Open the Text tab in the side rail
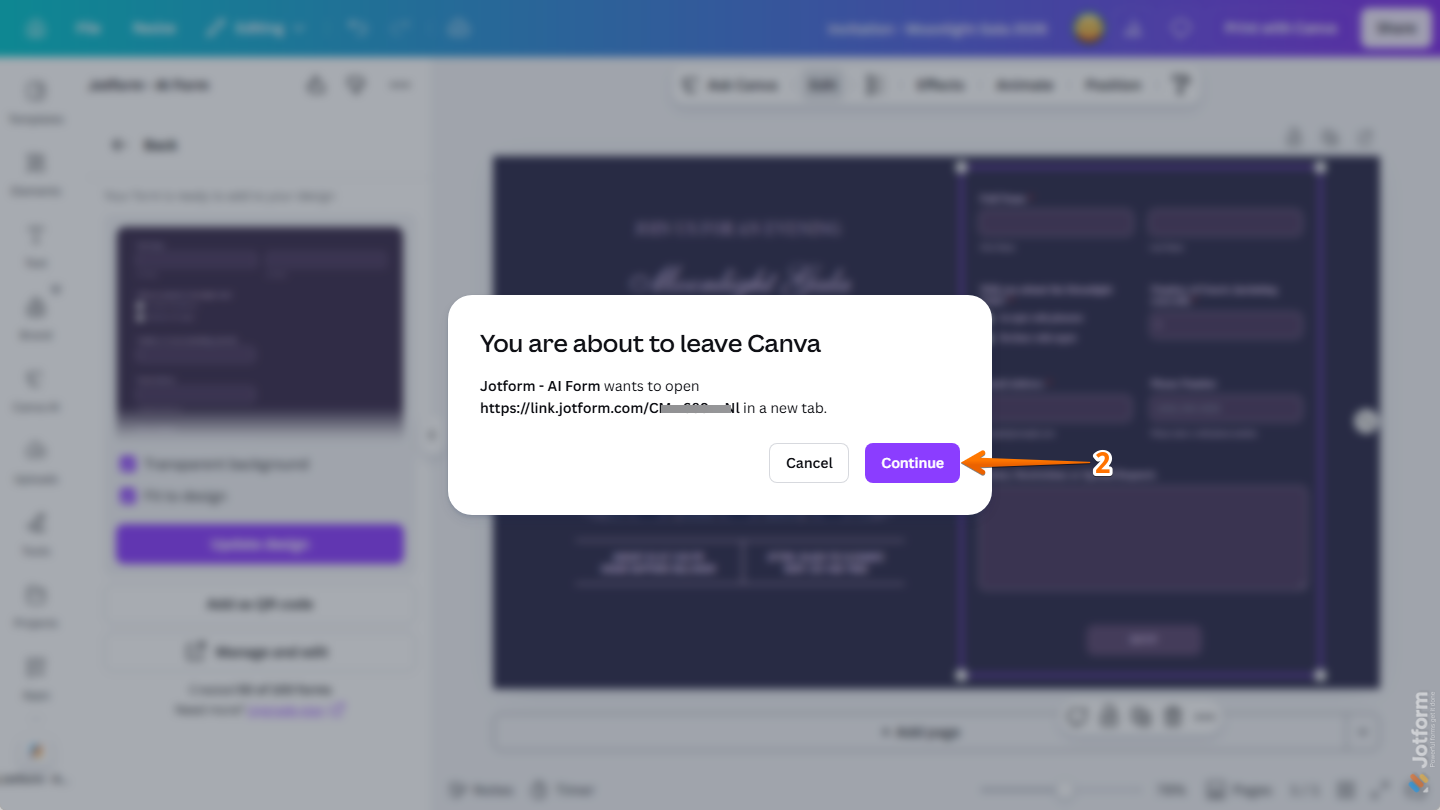This screenshot has height=810, width=1440. coord(36,244)
